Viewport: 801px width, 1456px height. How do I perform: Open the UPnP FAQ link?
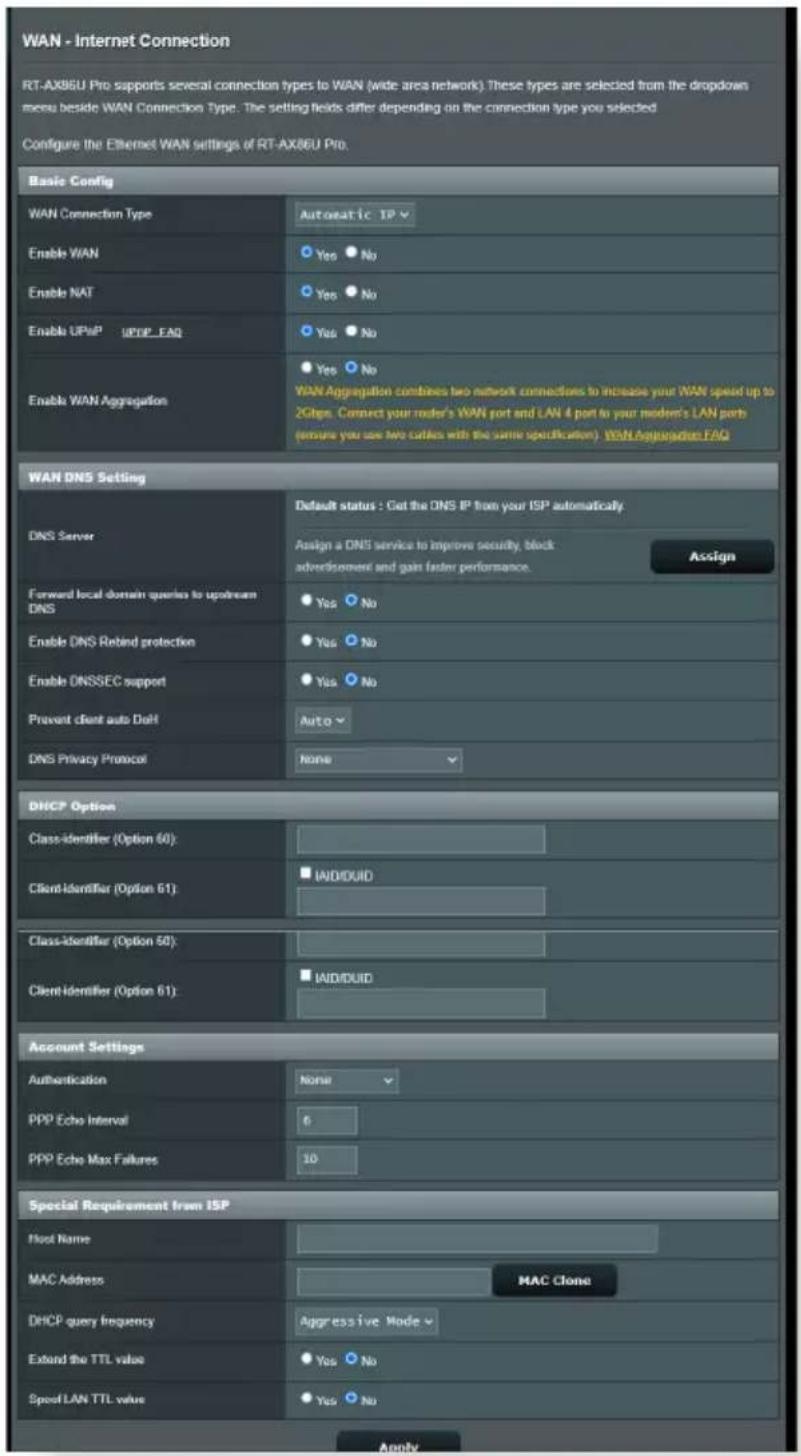tap(152, 332)
